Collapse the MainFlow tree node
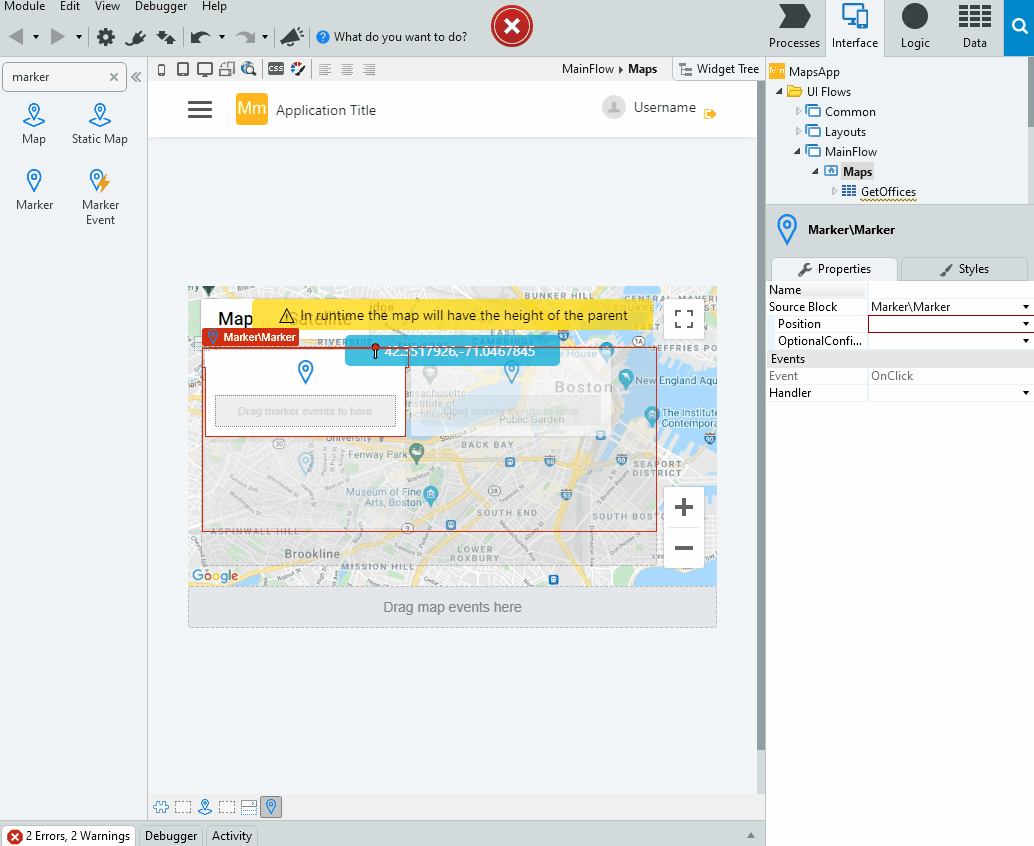 (x=796, y=151)
